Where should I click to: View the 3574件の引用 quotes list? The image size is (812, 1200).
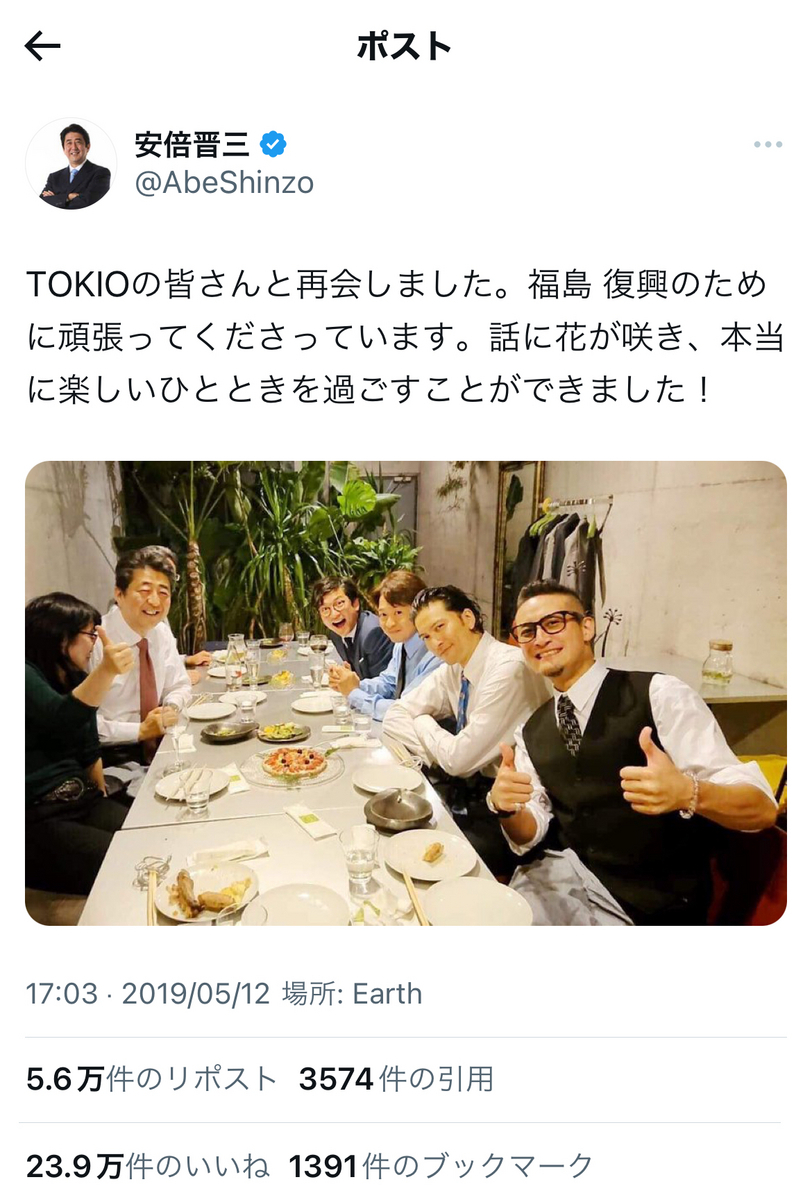(396, 1079)
